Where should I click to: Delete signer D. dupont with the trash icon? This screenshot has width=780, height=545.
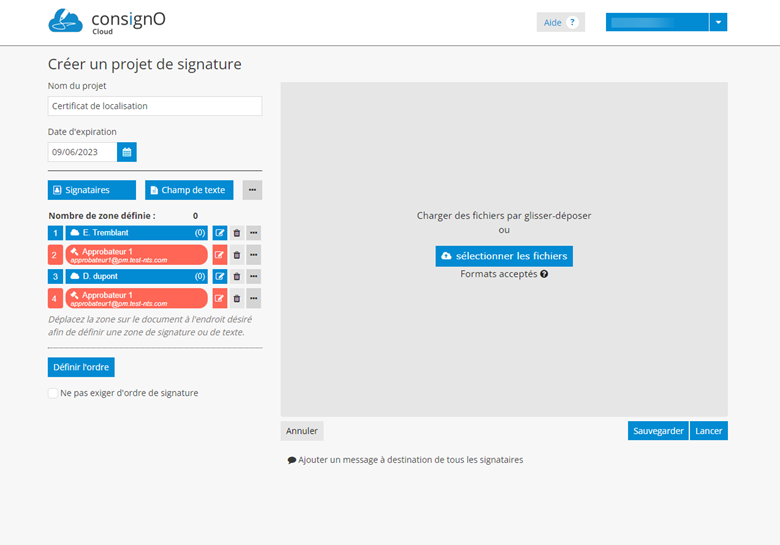237,277
